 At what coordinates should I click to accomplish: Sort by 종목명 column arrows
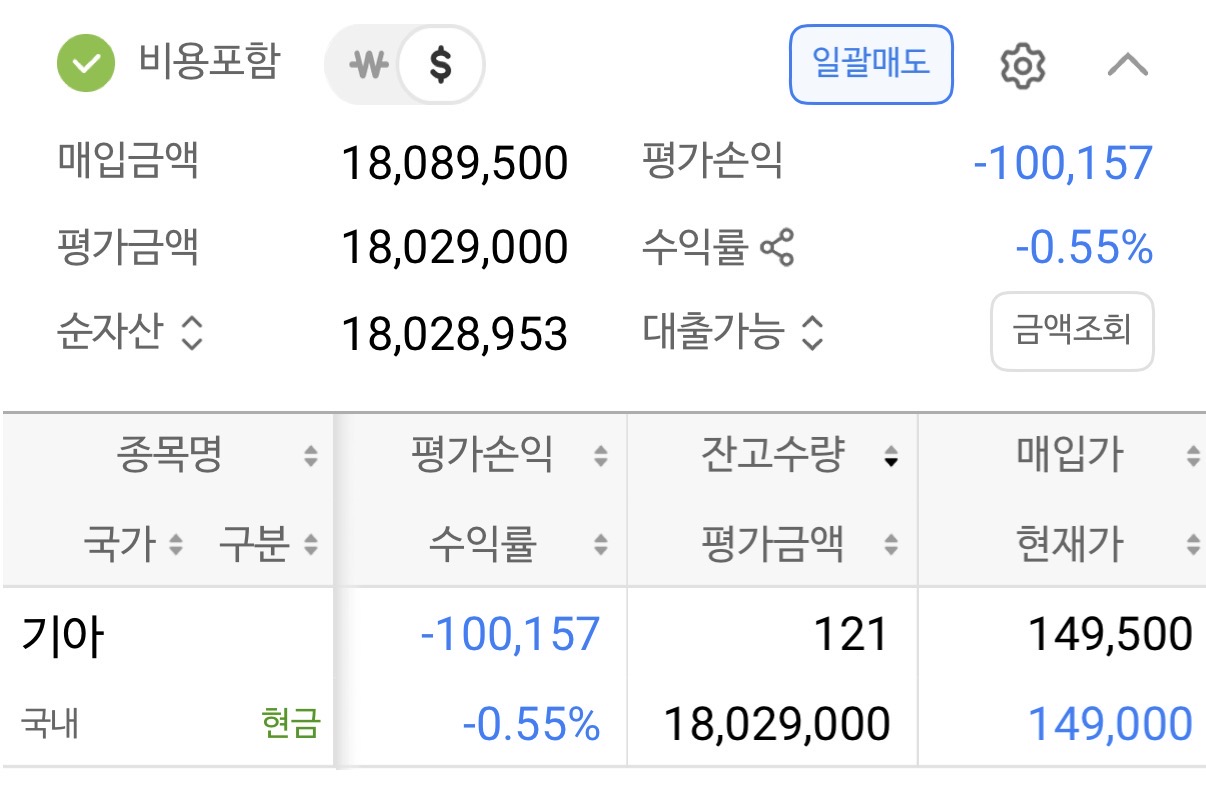[311, 457]
